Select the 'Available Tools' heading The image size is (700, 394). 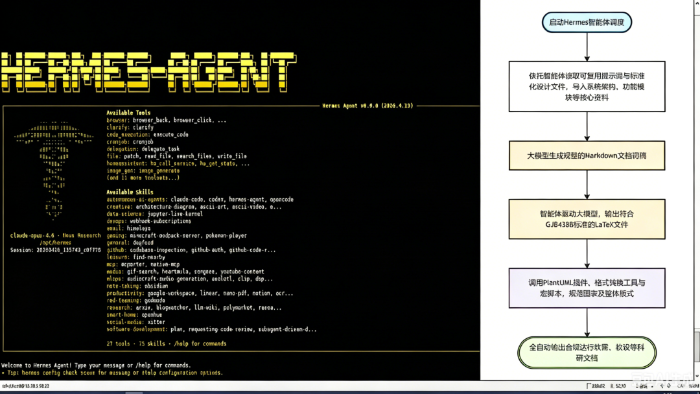(x=129, y=113)
